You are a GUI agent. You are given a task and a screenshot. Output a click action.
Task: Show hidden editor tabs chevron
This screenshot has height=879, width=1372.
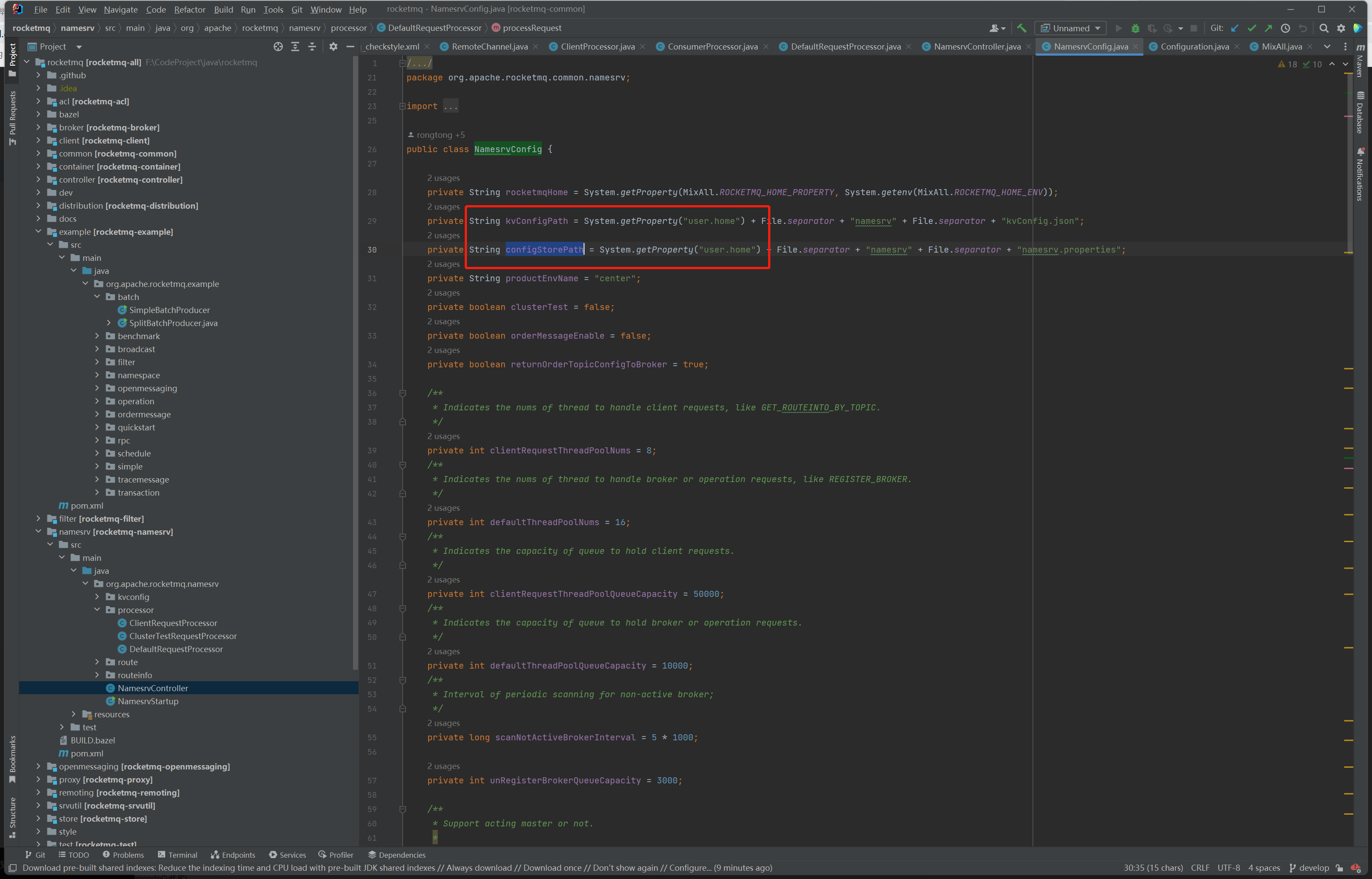click(1328, 47)
